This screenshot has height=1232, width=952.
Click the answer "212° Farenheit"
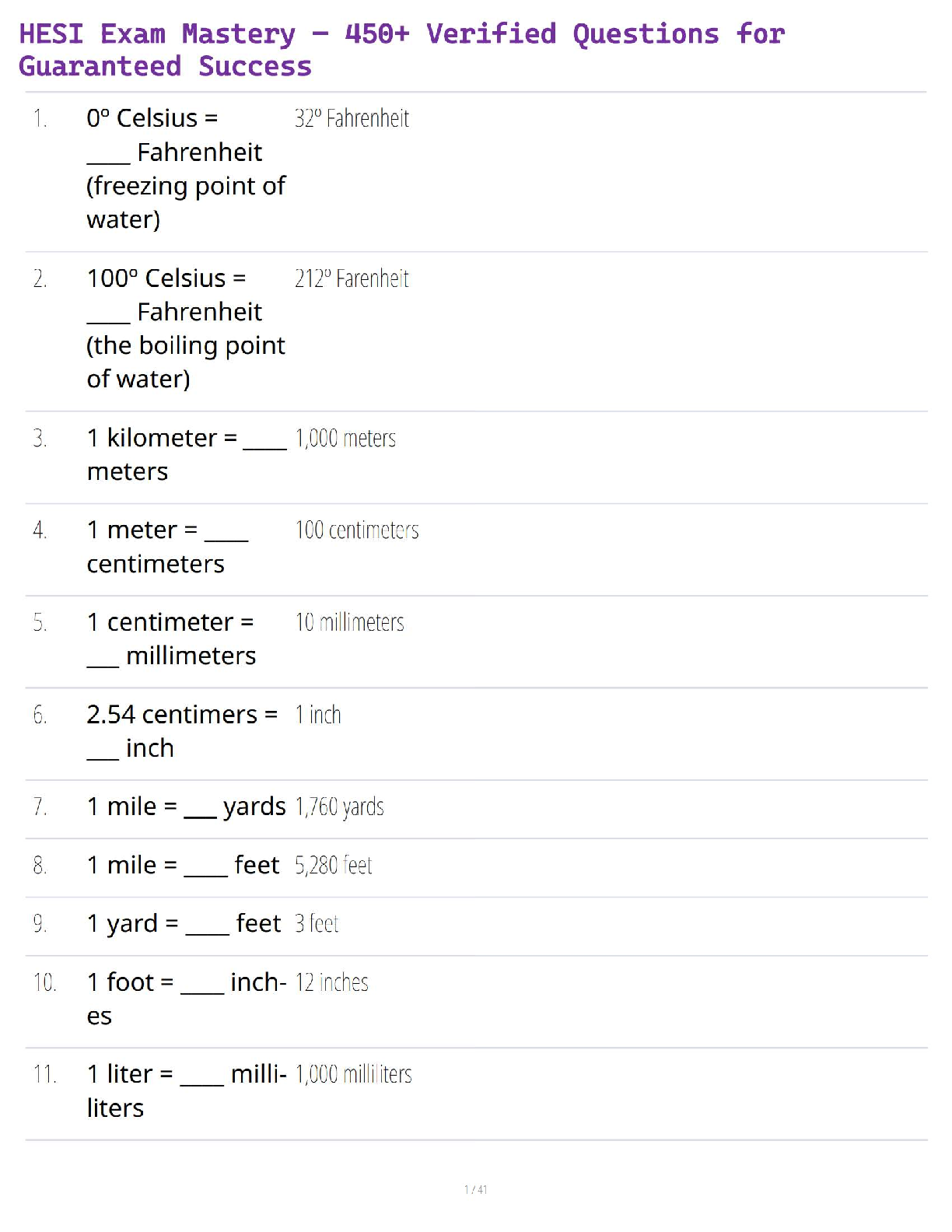pos(352,278)
